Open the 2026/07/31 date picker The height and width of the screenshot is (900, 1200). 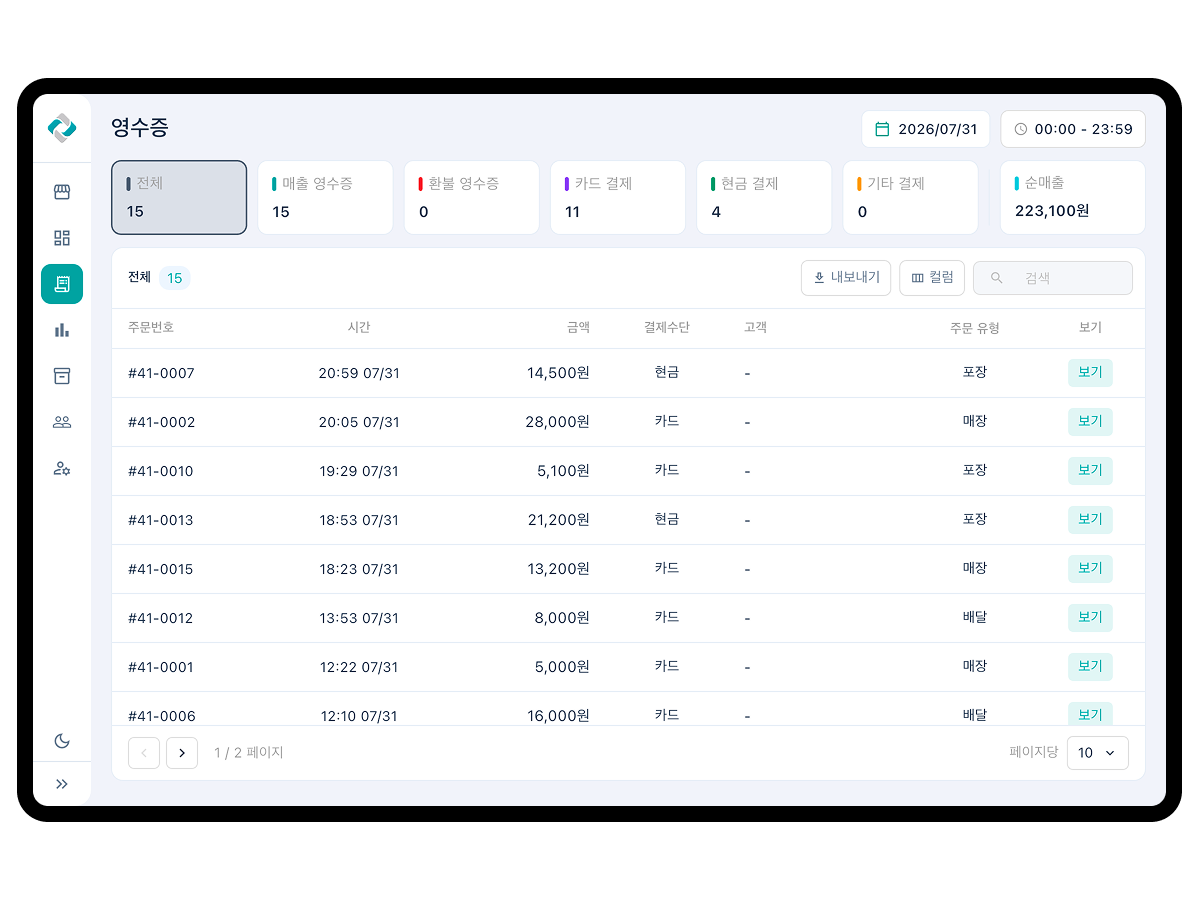(926, 129)
